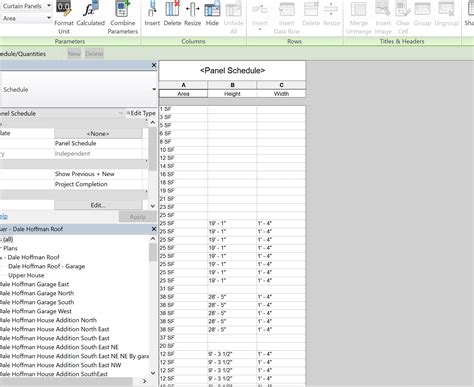Add a Calculated parameter
Screen dimensions: 474x387
point(91,14)
